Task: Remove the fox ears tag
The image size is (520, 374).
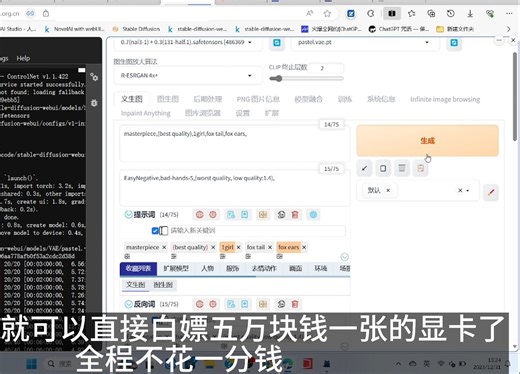Action: click(304, 247)
